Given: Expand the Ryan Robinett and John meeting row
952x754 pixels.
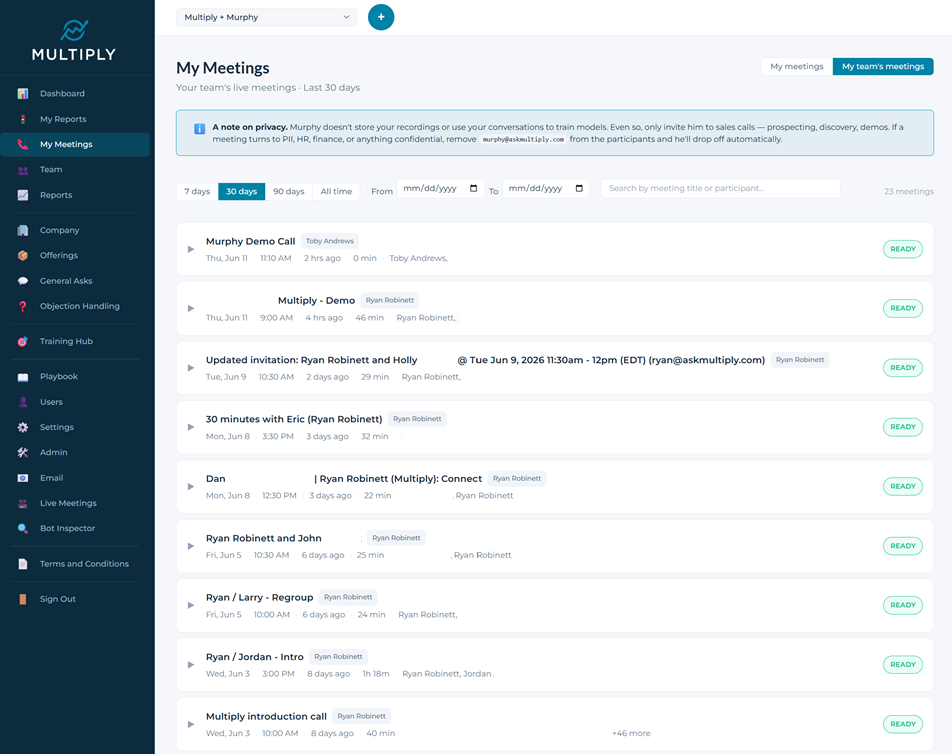Looking at the screenshot, I should pos(191,546).
